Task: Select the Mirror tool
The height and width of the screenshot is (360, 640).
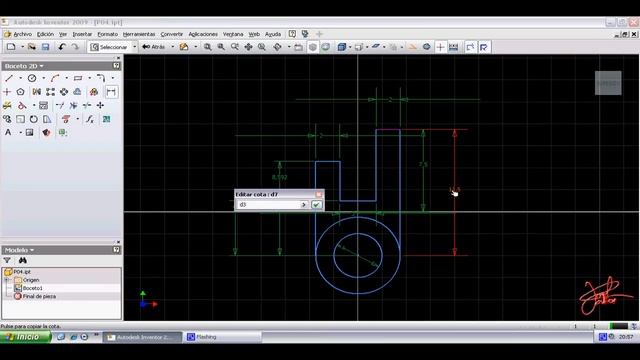Action: click(37, 92)
